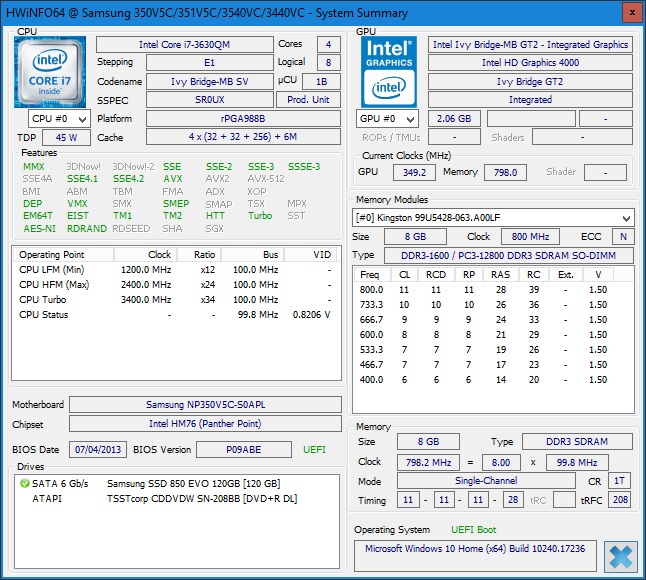Viewport: 646px width, 580px height.
Task: Open the GPU #0 selector dropdown
Action: tap(388, 118)
